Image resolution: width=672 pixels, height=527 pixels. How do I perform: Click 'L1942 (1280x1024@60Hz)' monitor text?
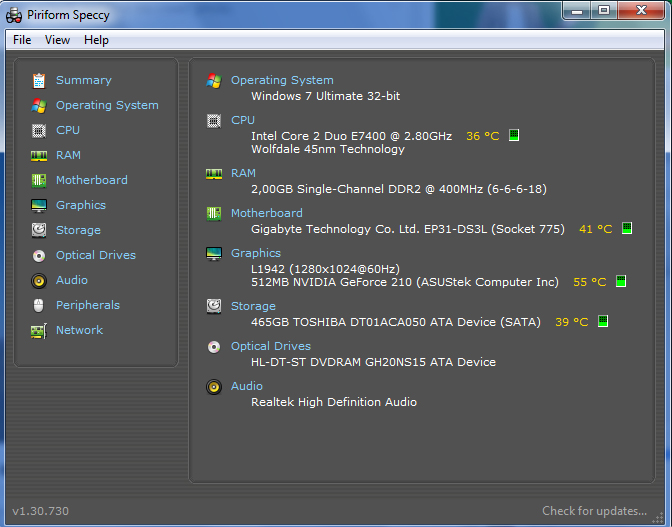tap(325, 269)
